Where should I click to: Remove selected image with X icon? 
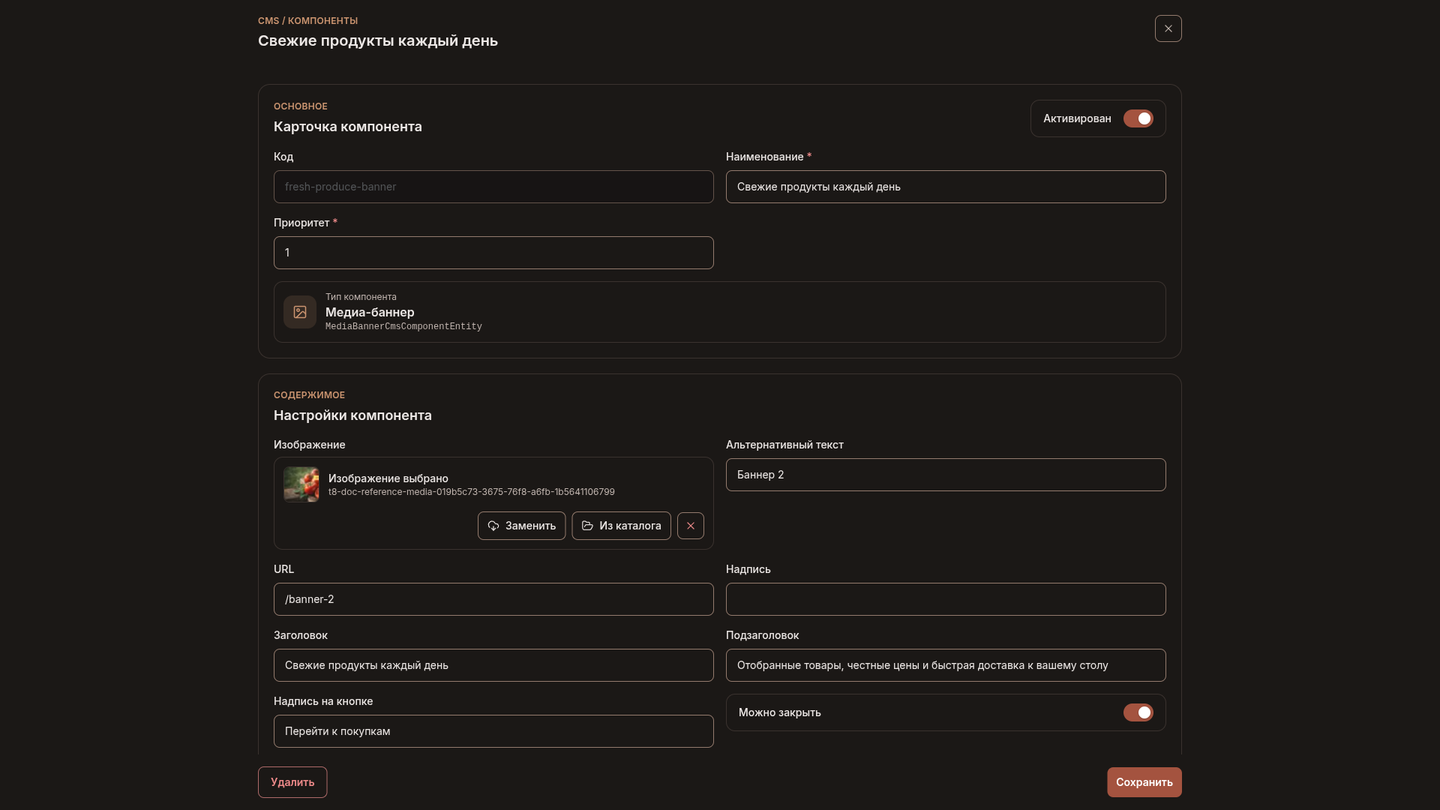click(690, 526)
